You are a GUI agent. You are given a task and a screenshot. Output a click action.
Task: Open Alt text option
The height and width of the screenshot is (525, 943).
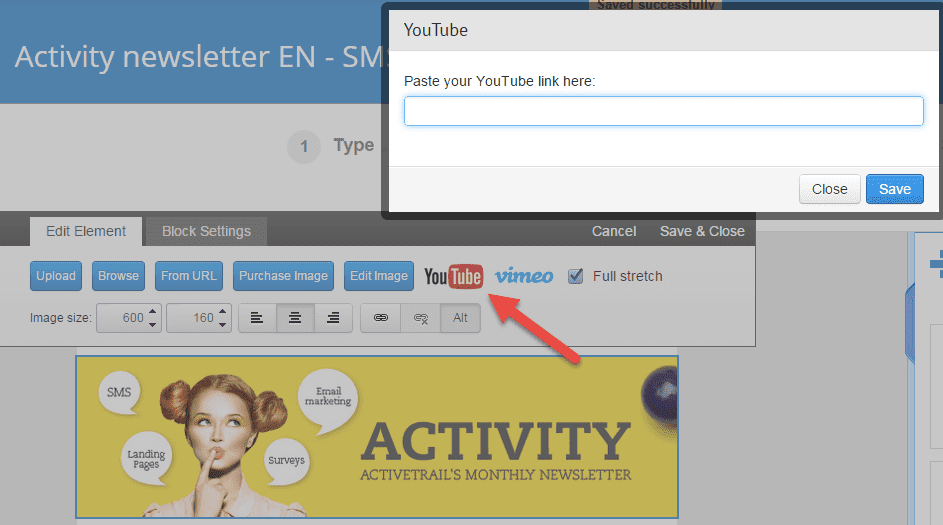461,318
